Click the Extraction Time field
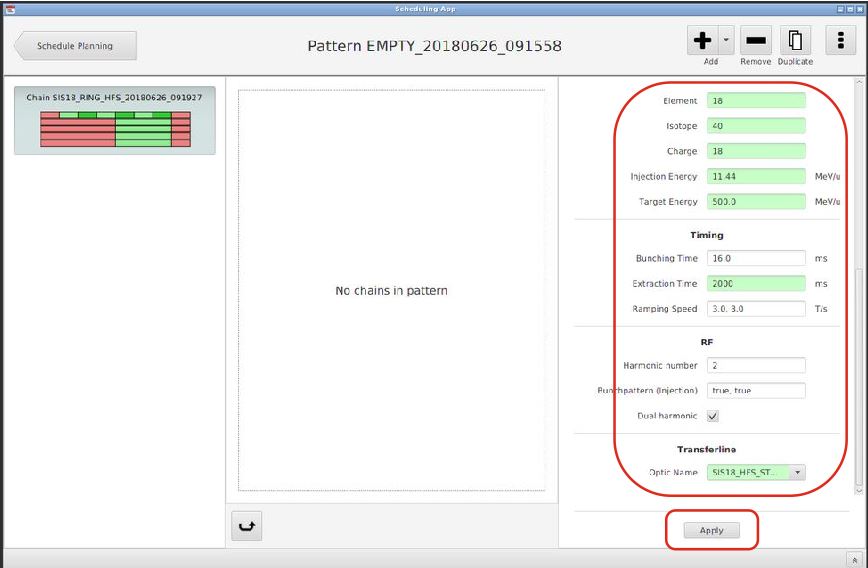 tap(755, 284)
